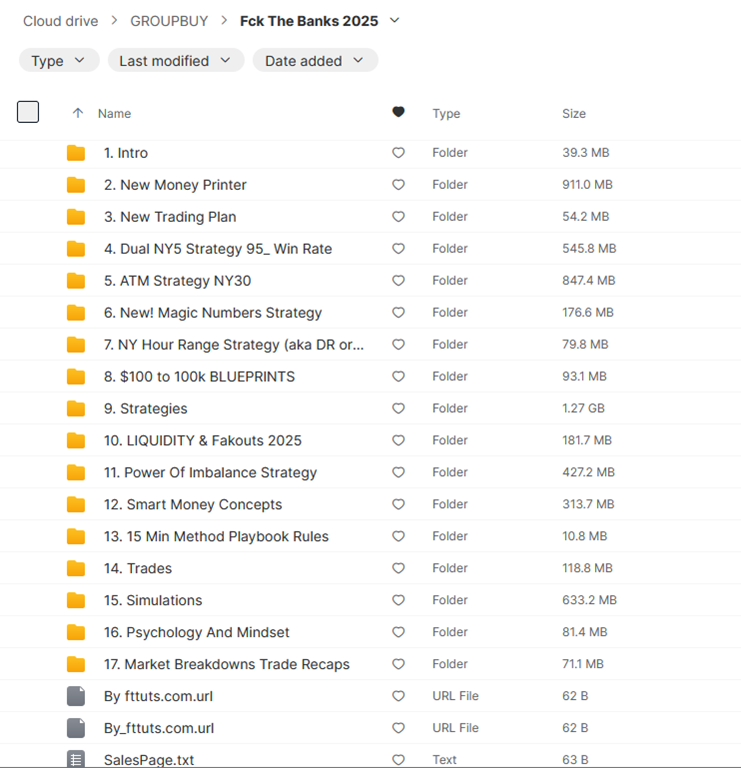The height and width of the screenshot is (768, 741).
Task: Open the Date added filter dropdown
Action: click(x=315, y=61)
